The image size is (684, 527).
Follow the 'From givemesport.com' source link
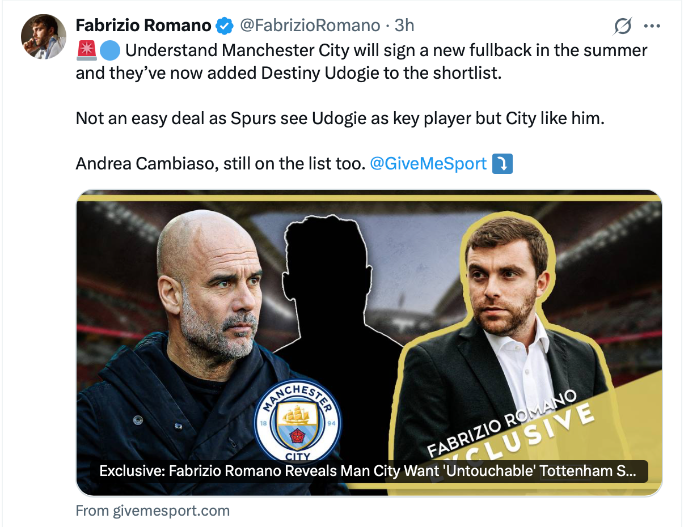[153, 510]
